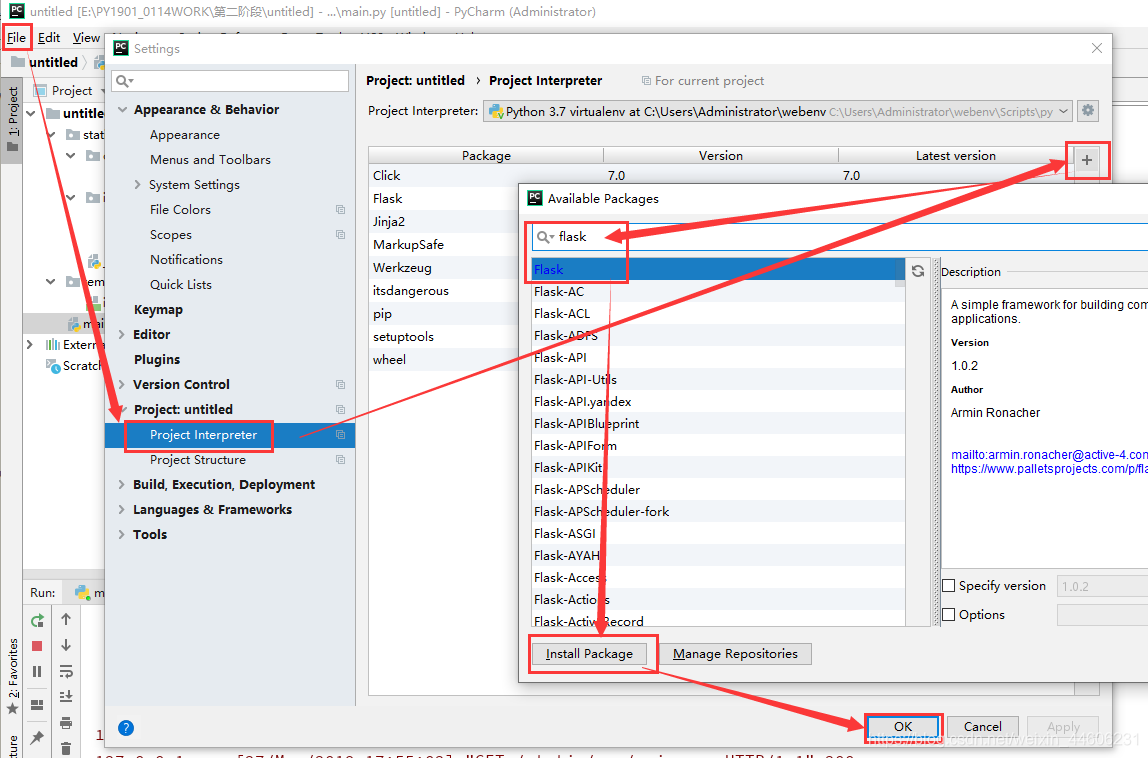Click the Manage Repositories button
The height and width of the screenshot is (758, 1148).
735,653
